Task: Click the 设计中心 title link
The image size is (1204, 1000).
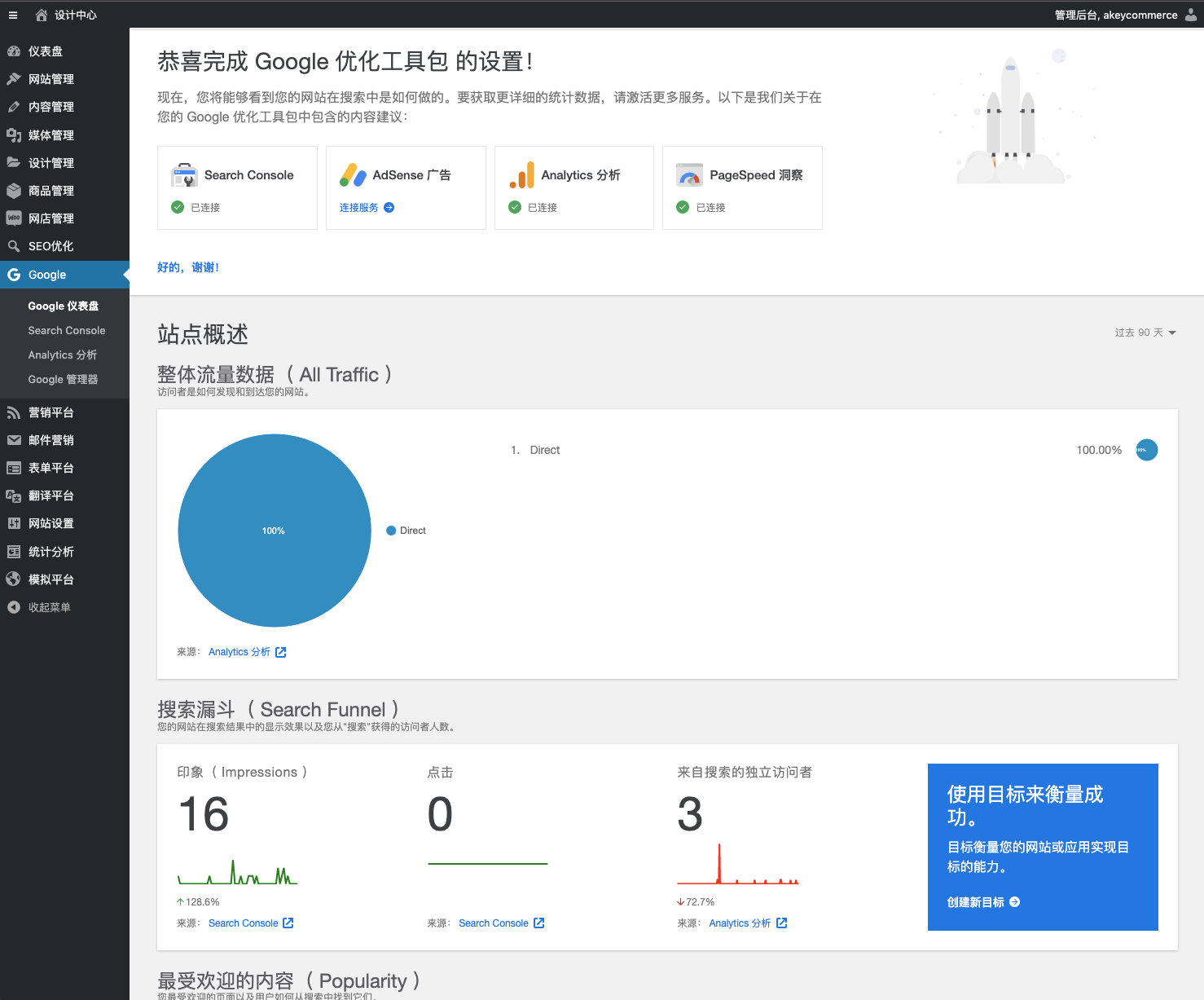Action: coord(76,15)
